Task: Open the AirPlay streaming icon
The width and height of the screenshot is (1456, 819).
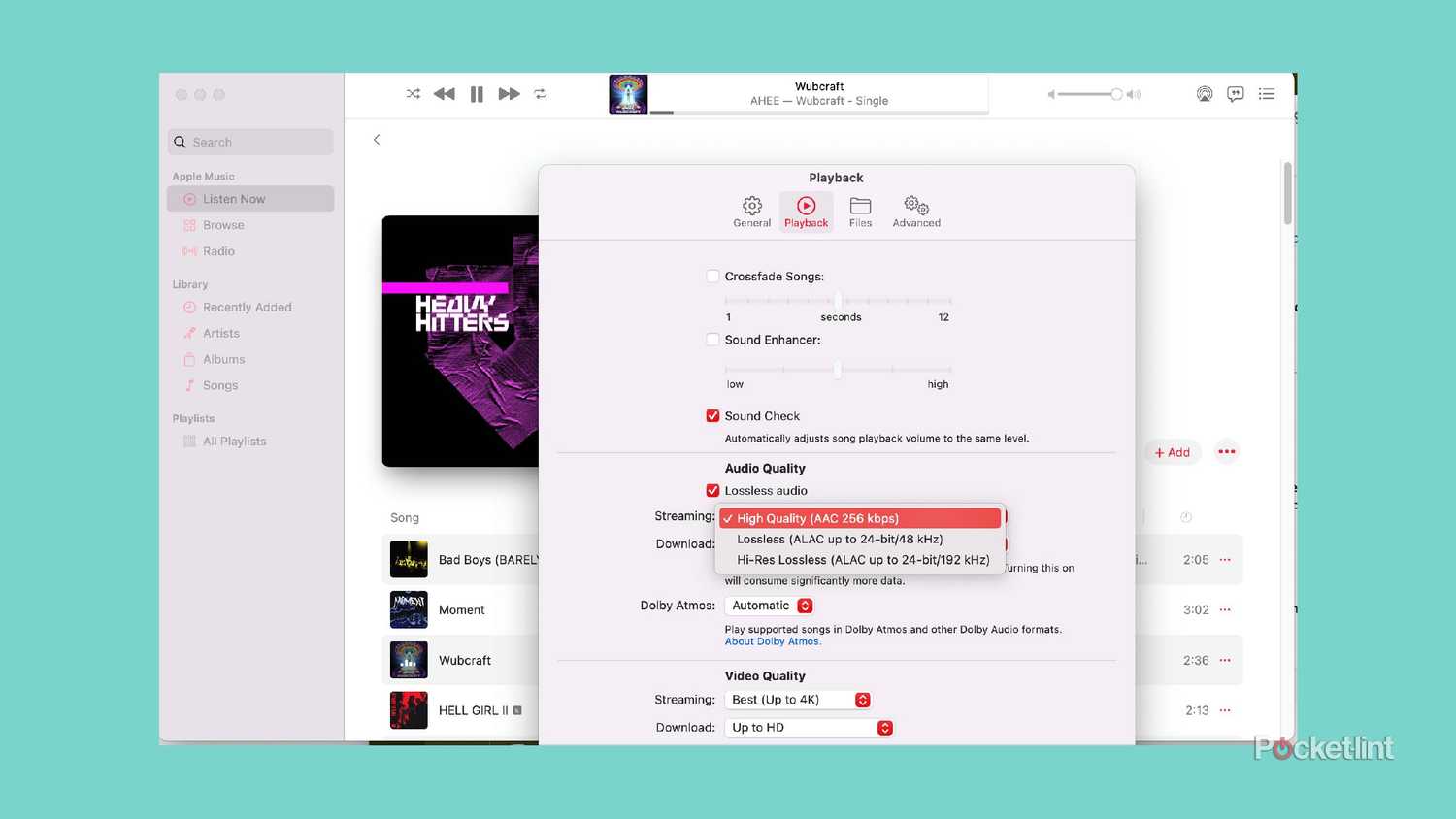Action: coord(1205,93)
